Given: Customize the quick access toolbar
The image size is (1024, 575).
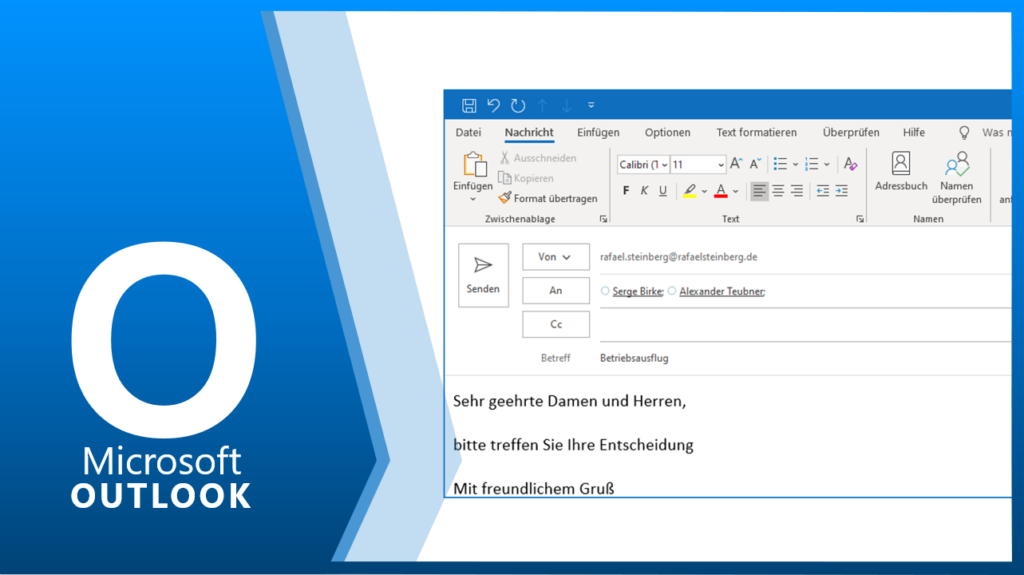Looking at the screenshot, I should click(591, 105).
